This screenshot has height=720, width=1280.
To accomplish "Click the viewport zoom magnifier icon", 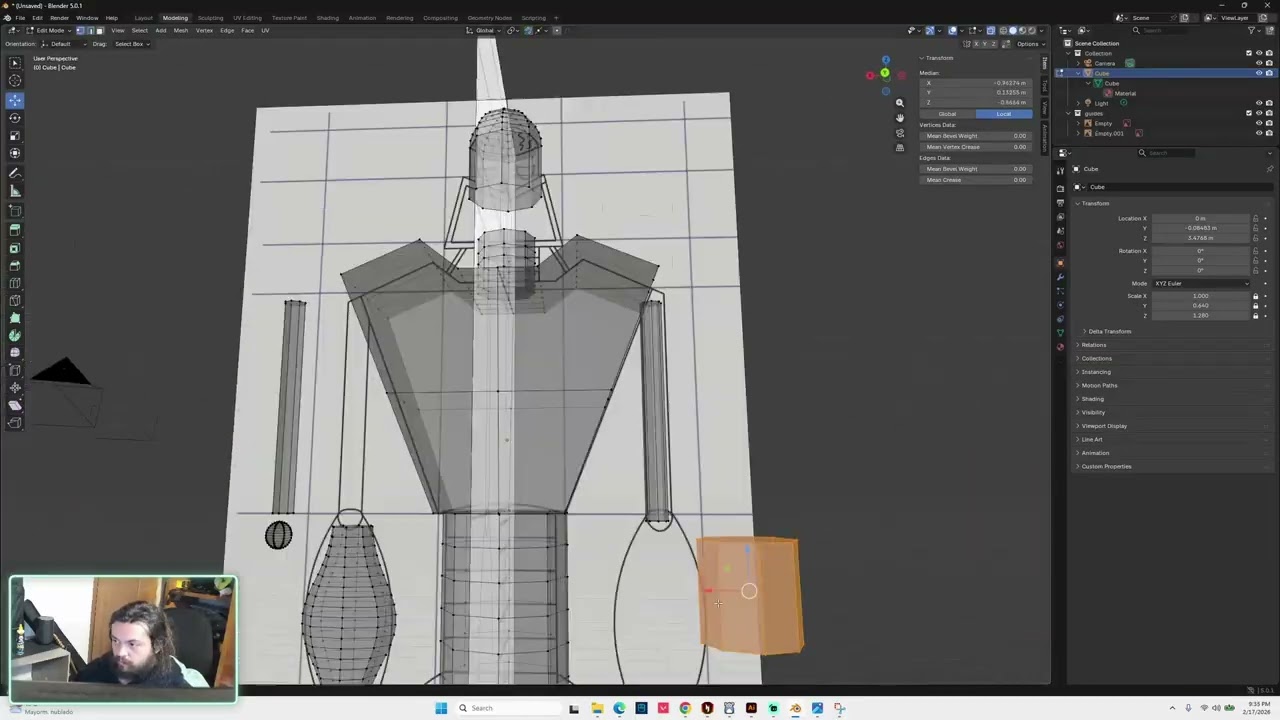I will click(899, 103).
